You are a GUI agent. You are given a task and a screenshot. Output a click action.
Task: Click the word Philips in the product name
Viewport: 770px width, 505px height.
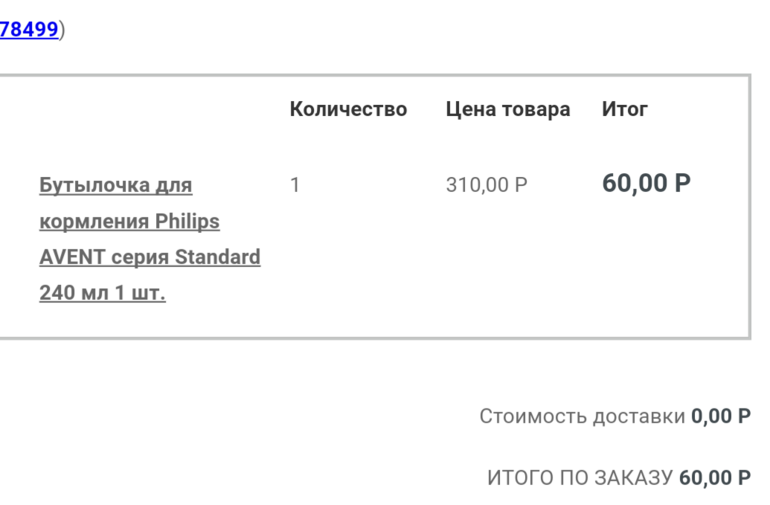point(187,221)
